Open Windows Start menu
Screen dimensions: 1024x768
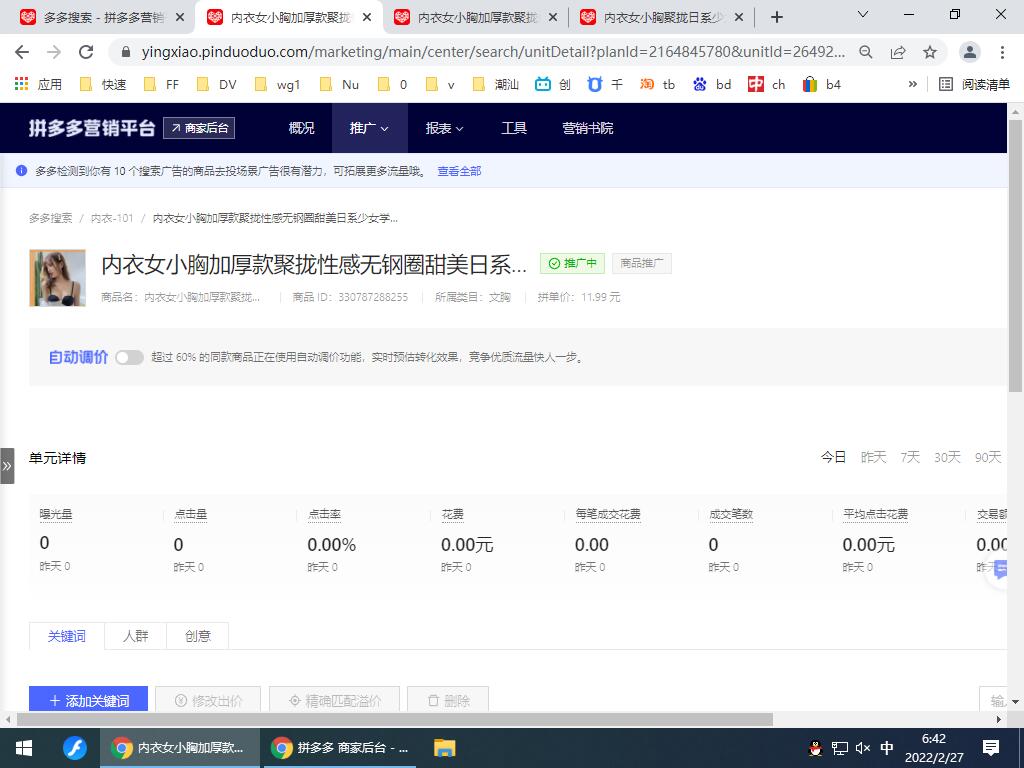point(24,748)
